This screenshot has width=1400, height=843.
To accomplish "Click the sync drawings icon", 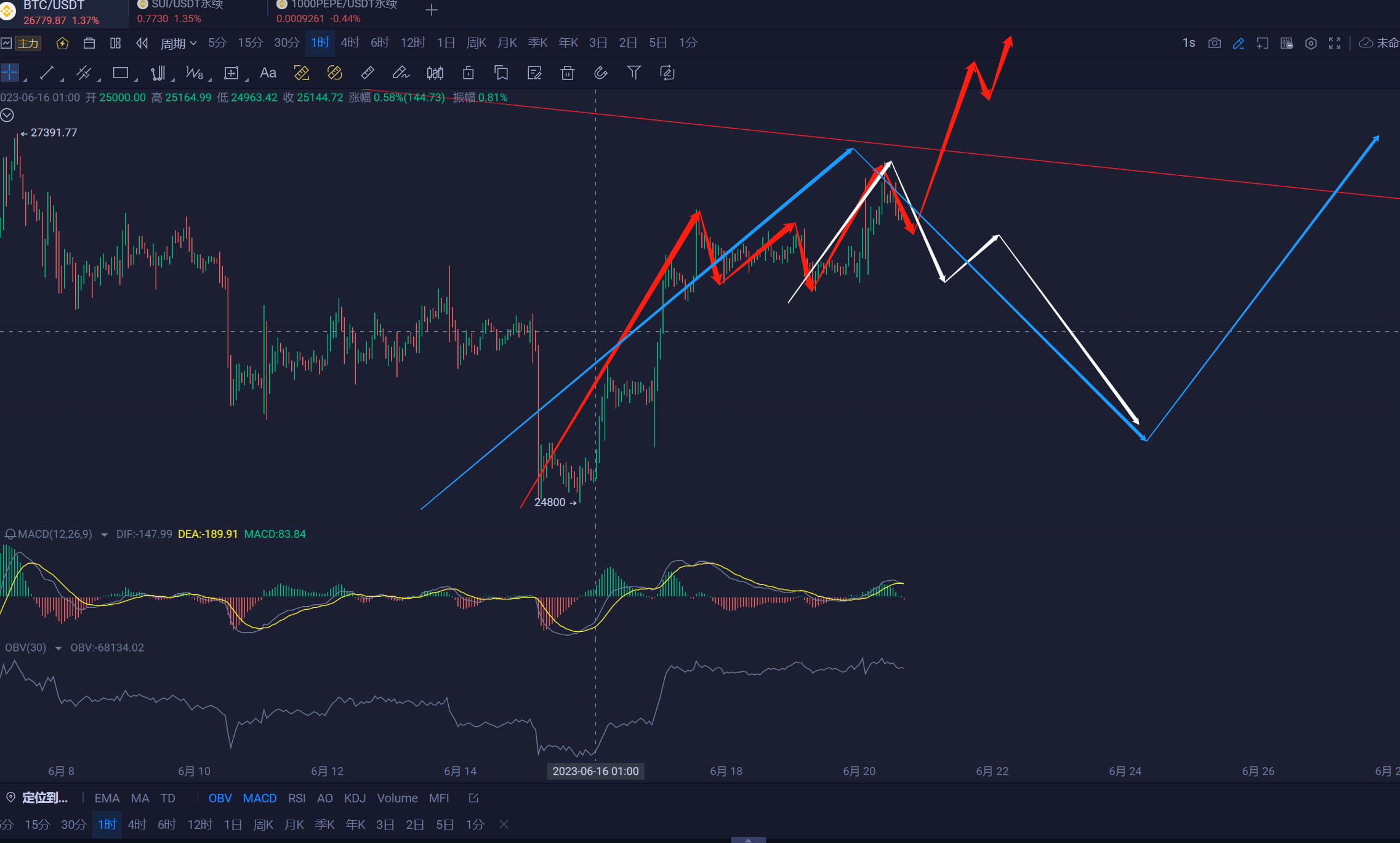I will click(x=667, y=73).
